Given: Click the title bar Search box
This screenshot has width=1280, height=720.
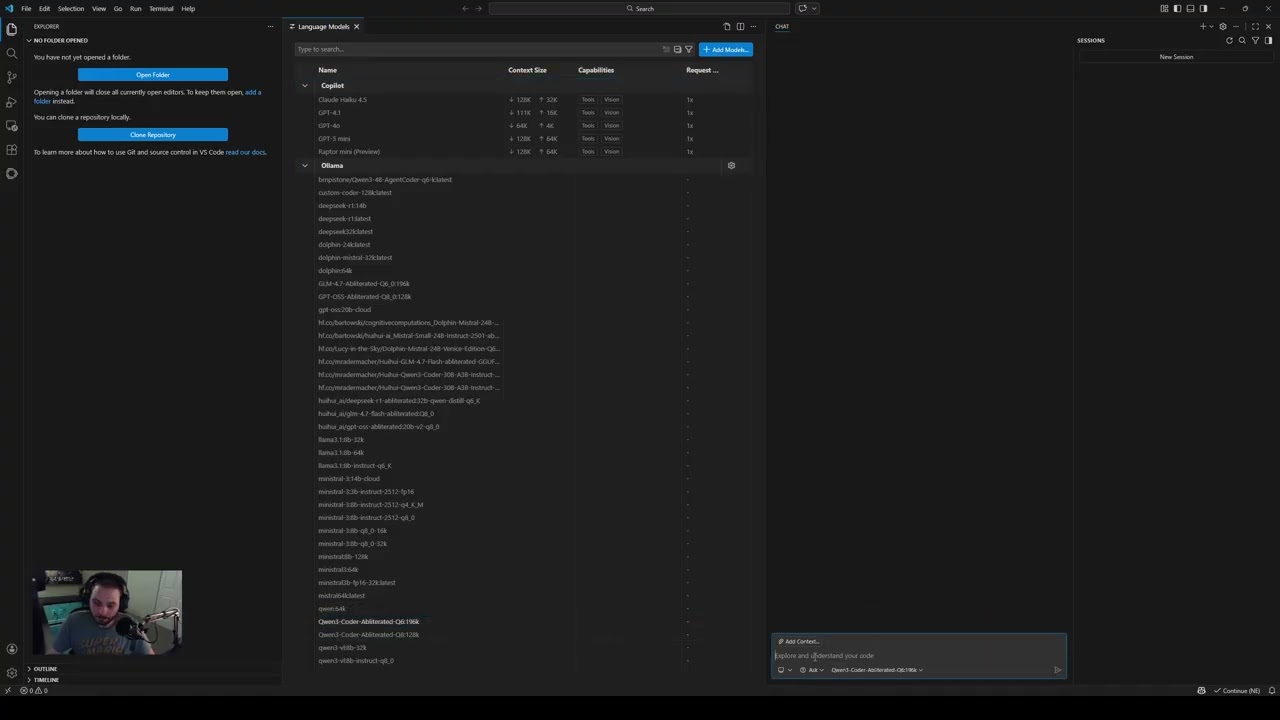Looking at the screenshot, I should [x=640, y=8].
